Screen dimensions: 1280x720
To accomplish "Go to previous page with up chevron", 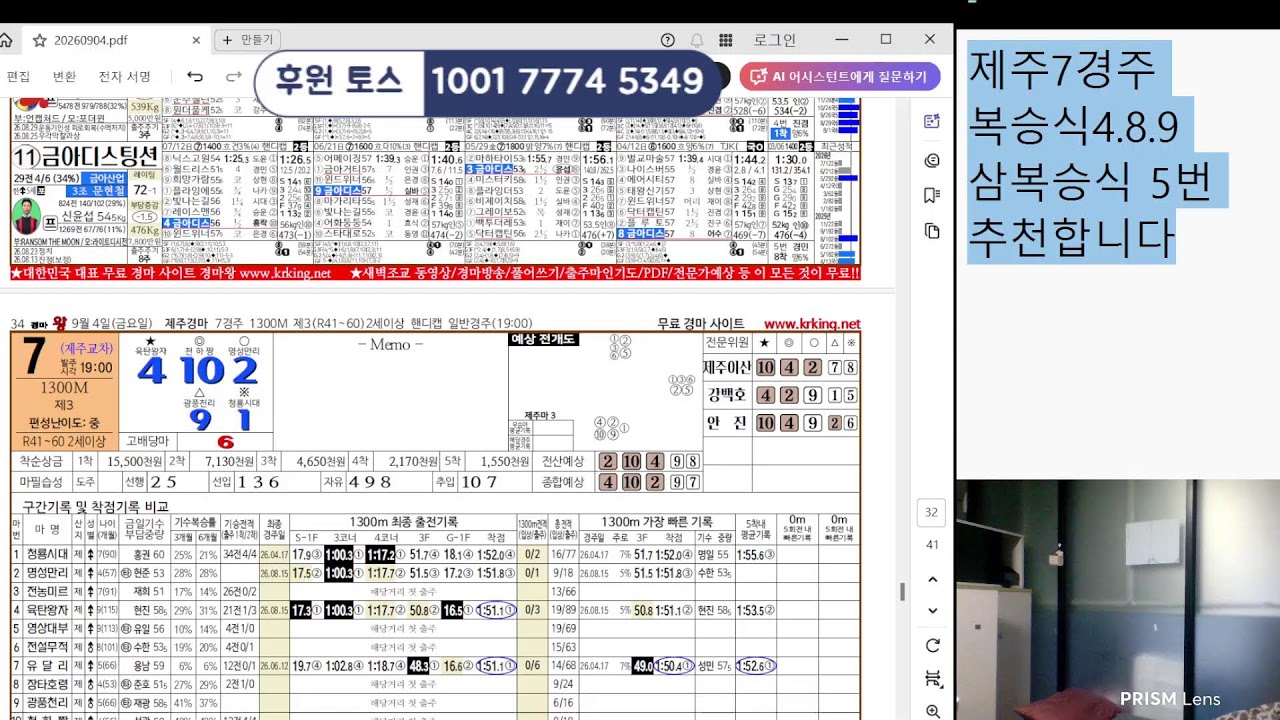I will click(932, 579).
